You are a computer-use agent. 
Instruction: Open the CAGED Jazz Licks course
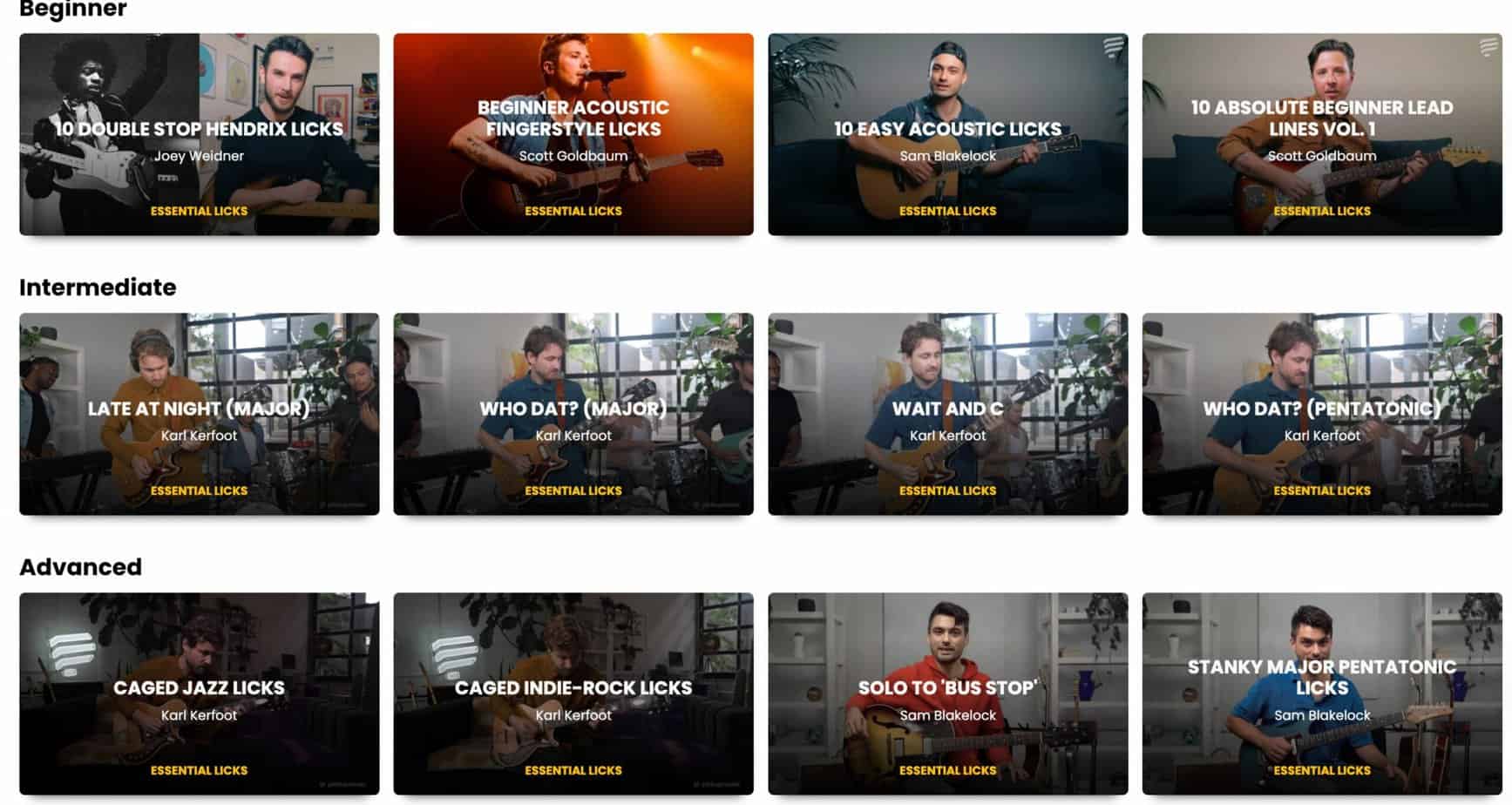(199, 693)
